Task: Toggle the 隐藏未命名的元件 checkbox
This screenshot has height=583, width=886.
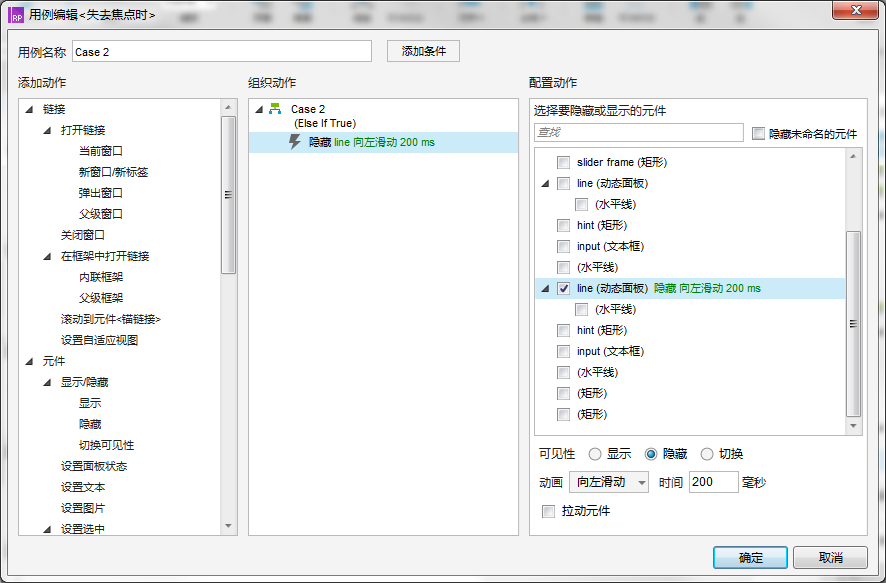Action: (757, 132)
